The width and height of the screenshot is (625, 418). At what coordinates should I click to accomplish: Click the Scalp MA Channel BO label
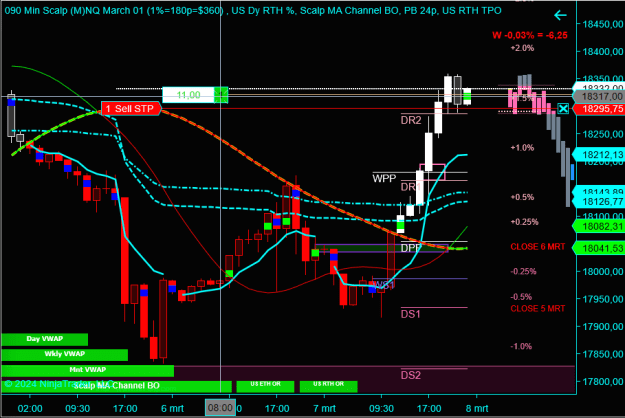(116, 386)
